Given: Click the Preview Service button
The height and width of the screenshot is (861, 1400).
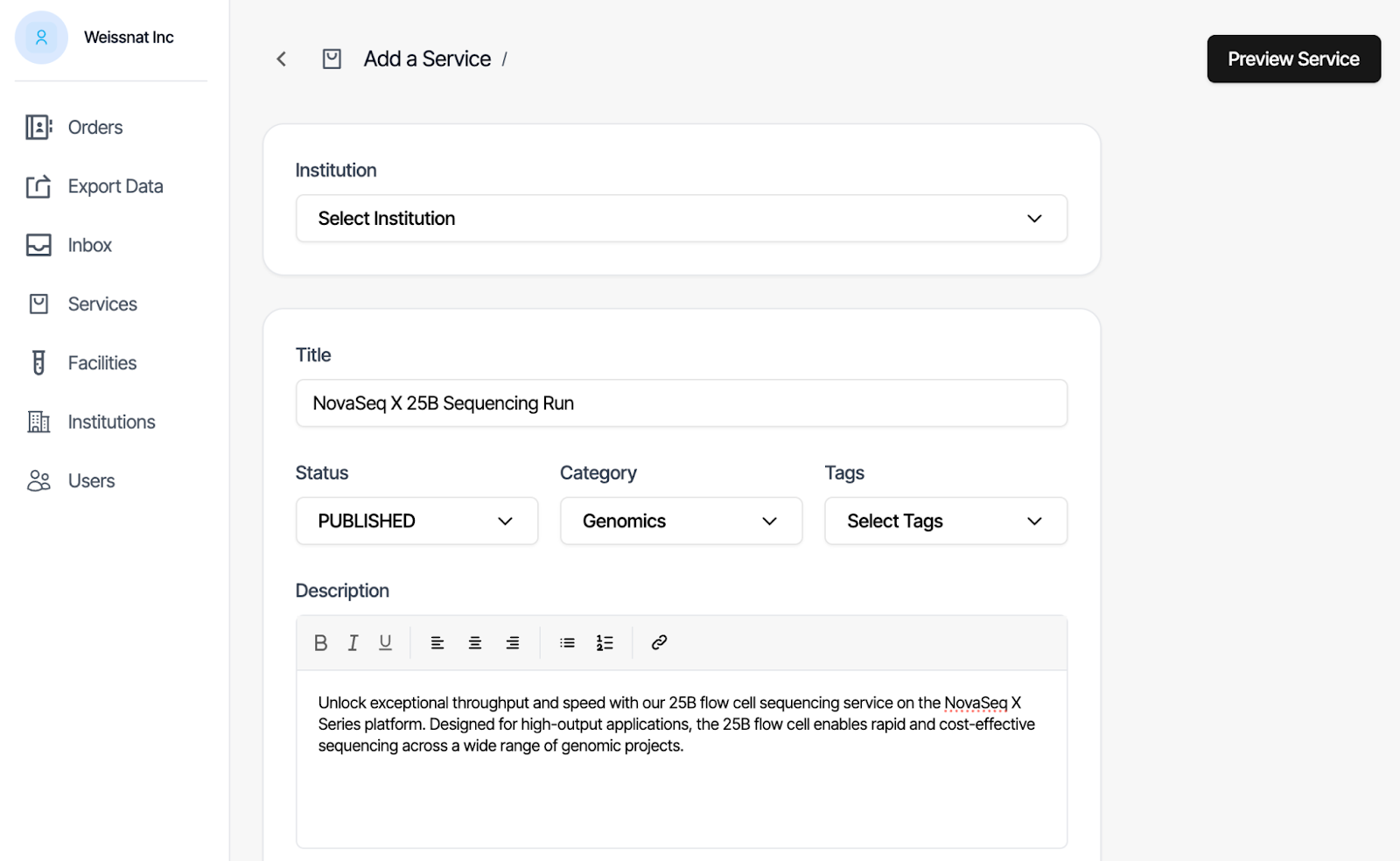Looking at the screenshot, I should pyautogui.click(x=1293, y=59).
